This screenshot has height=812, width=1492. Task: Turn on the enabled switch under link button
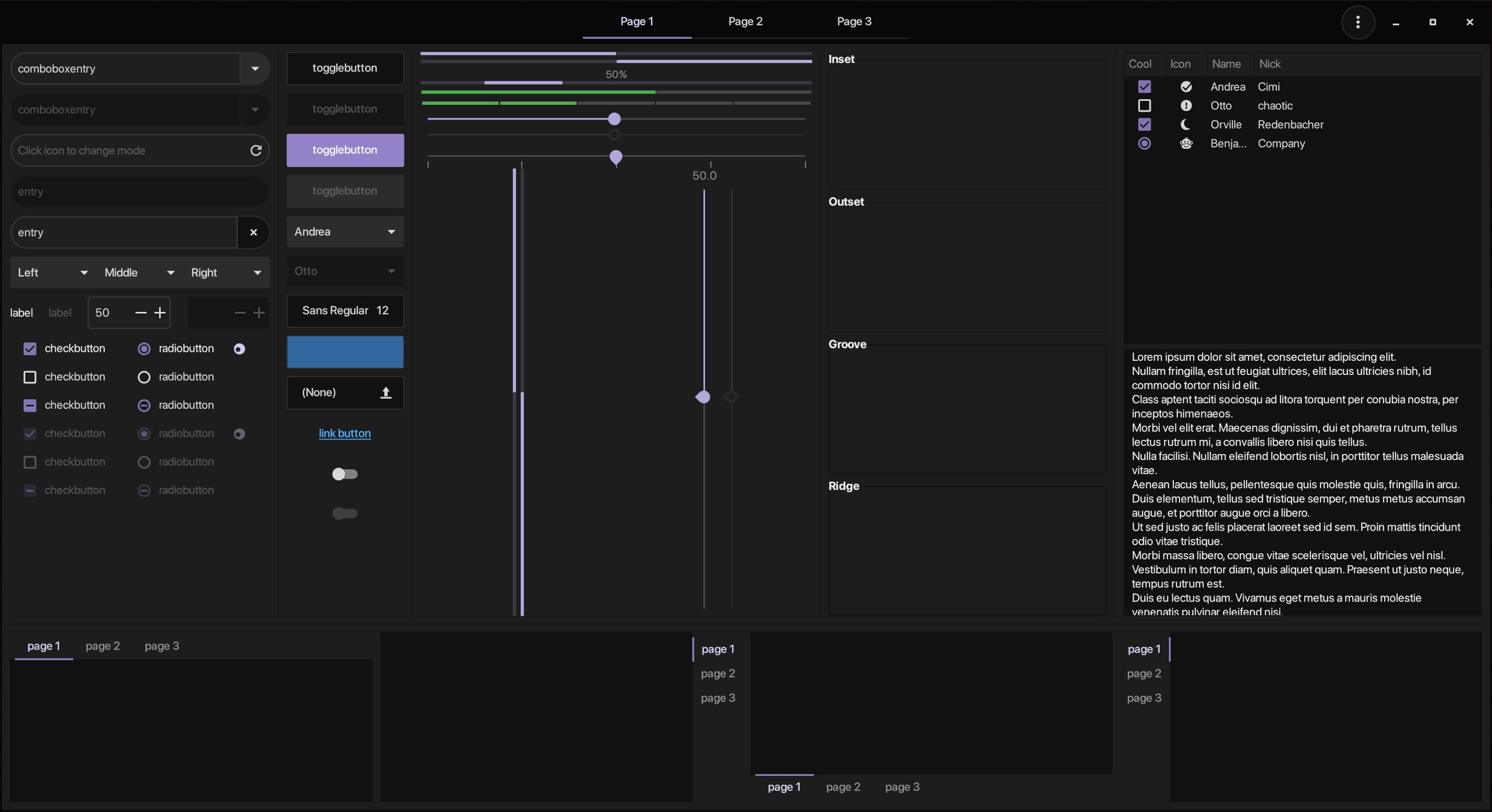[345, 474]
